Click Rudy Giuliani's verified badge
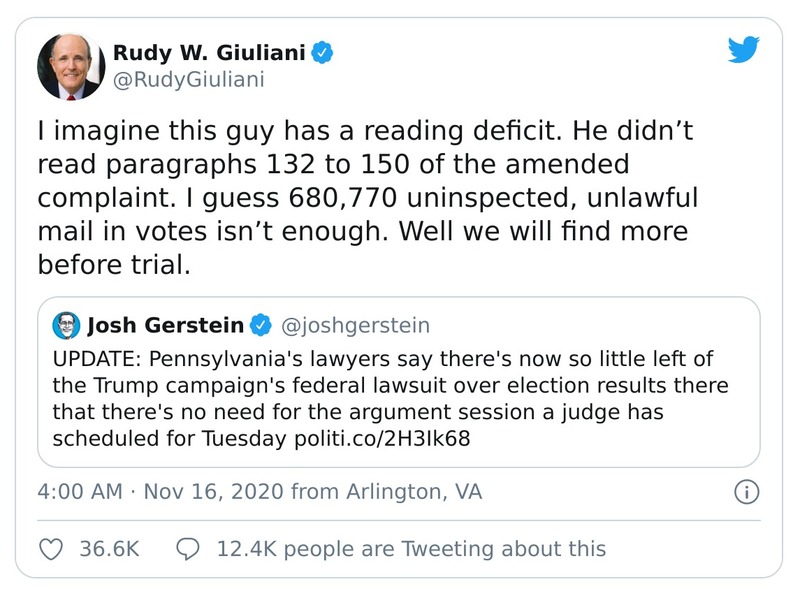This screenshot has height=598, width=800. (x=322, y=51)
